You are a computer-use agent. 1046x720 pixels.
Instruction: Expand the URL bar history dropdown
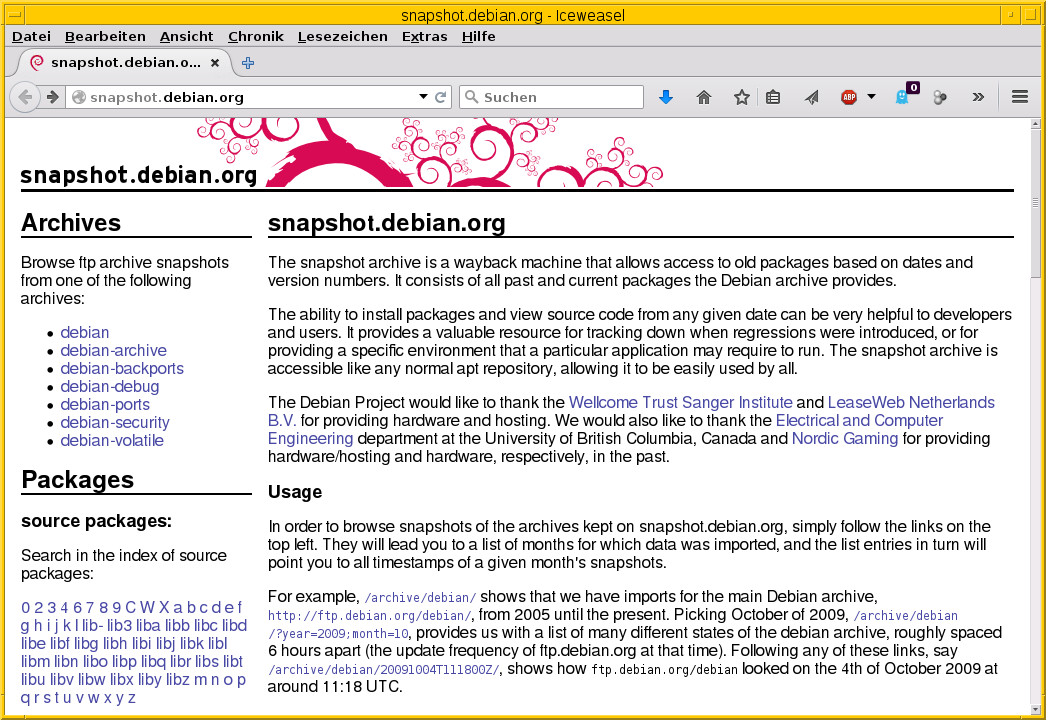coord(423,97)
